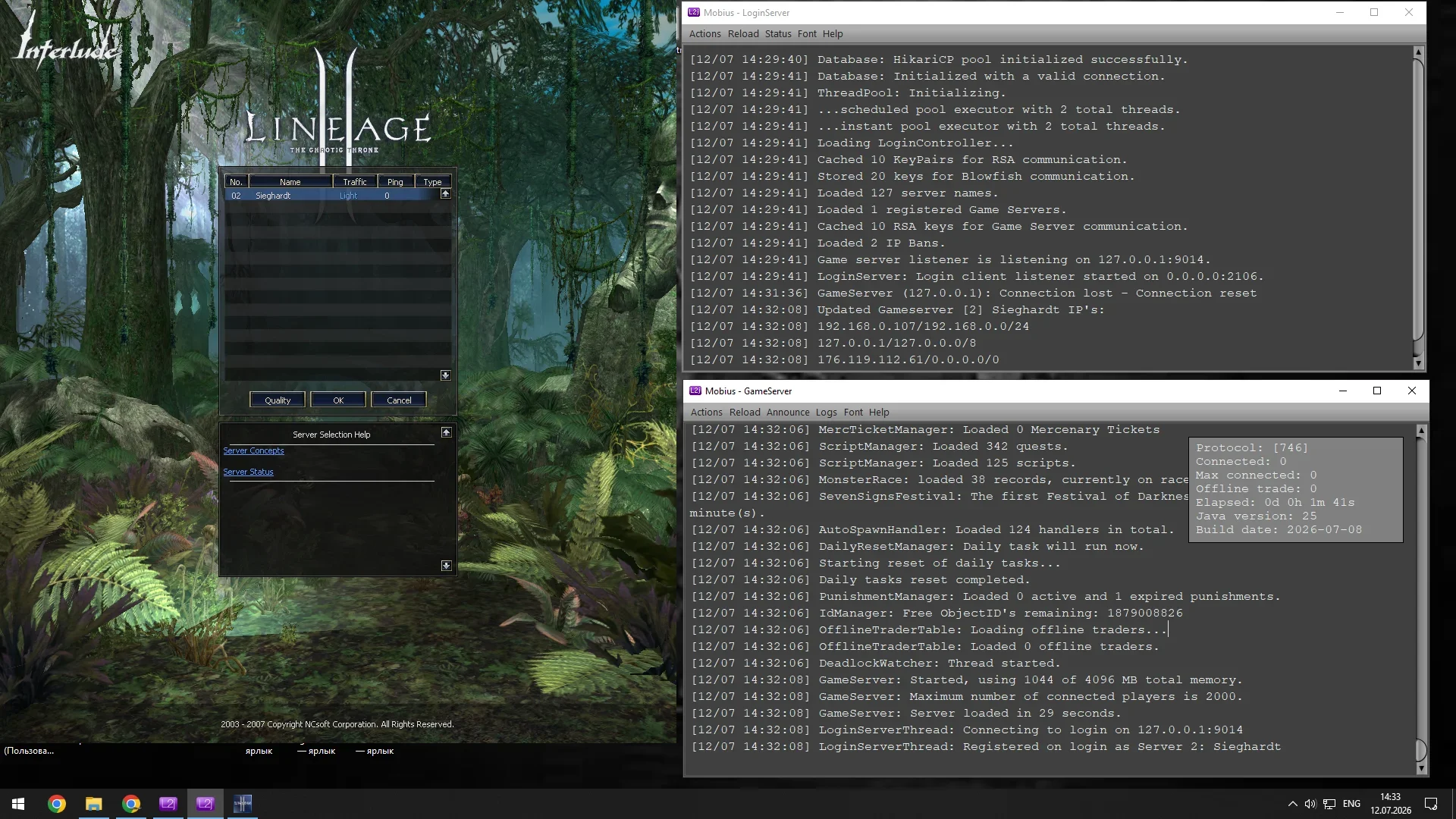Click LoginServer log scroll-up arrow
This screenshot has height=819, width=1456.
coord(1419,52)
